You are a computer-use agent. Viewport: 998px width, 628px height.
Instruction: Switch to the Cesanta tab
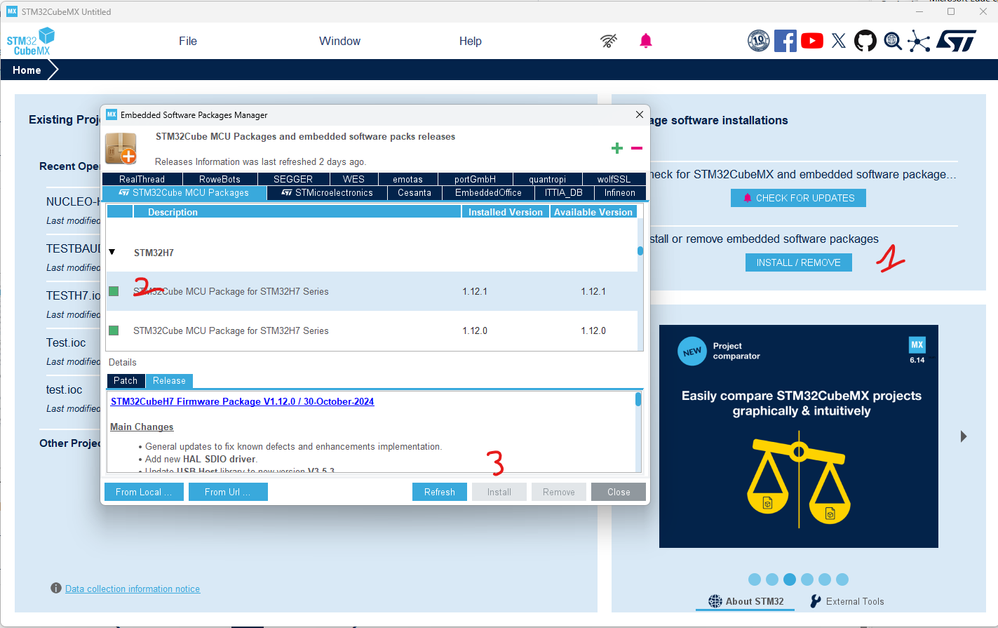(414, 193)
